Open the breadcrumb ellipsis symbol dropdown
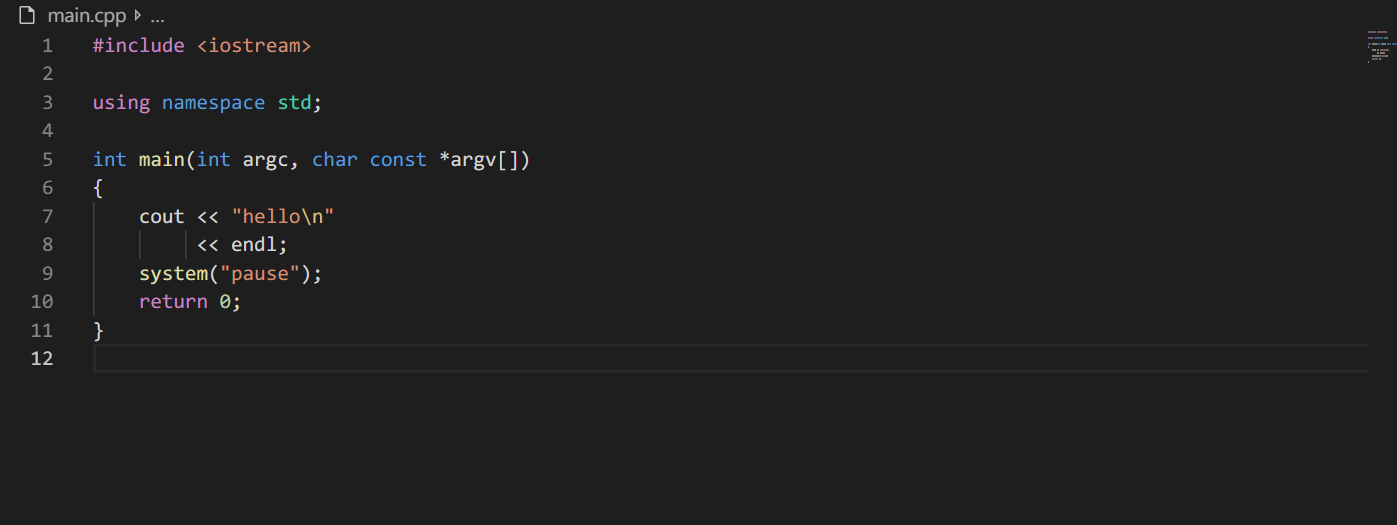 (x=157, y=16)
